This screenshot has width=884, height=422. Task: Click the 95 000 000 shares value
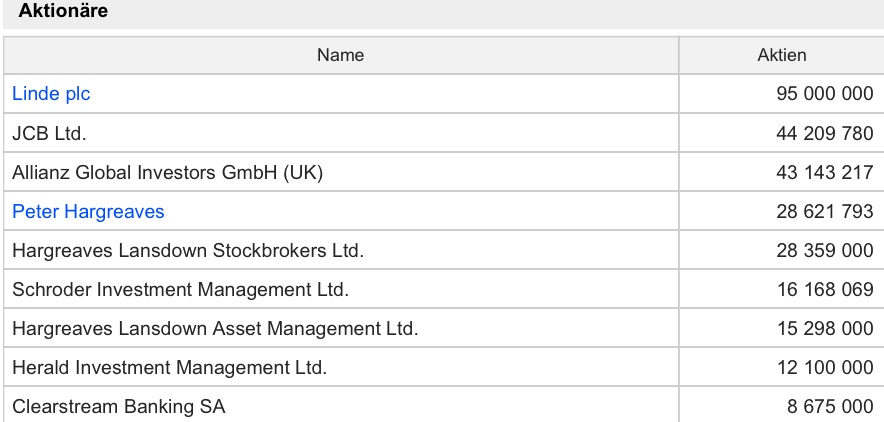click(x=824, y=94)
